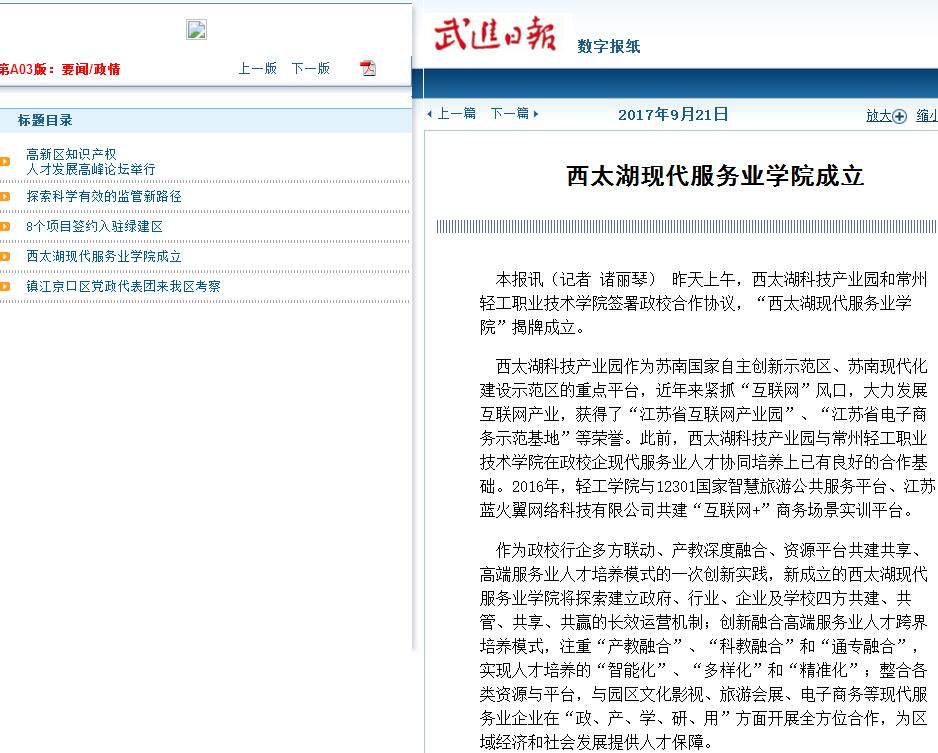Screen dimensions: 938x753
Task: Open article 高新区知识产权人才发展高峰论坛举行
Action: (90, 161)
